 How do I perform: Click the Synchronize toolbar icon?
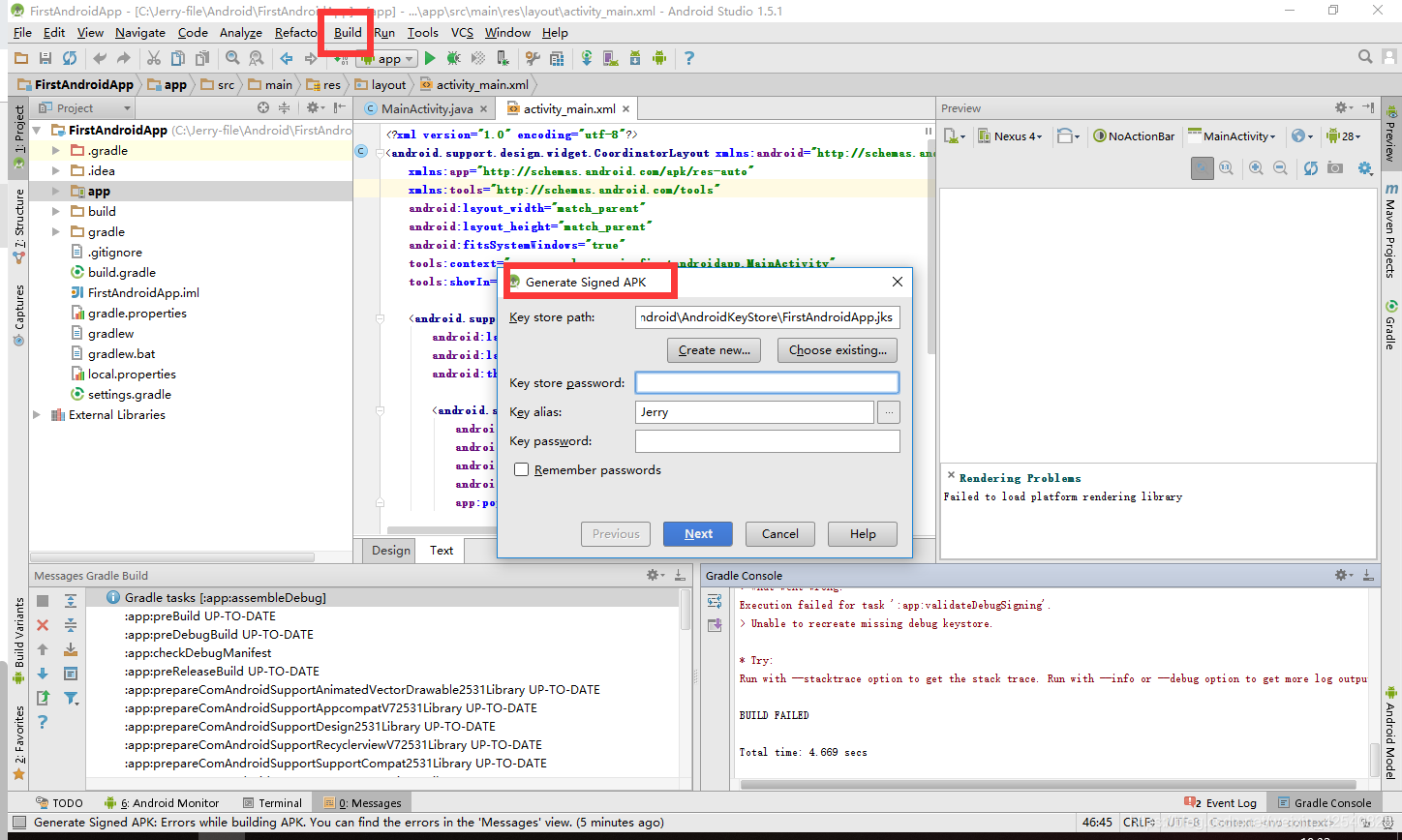(x=70, y=58)
